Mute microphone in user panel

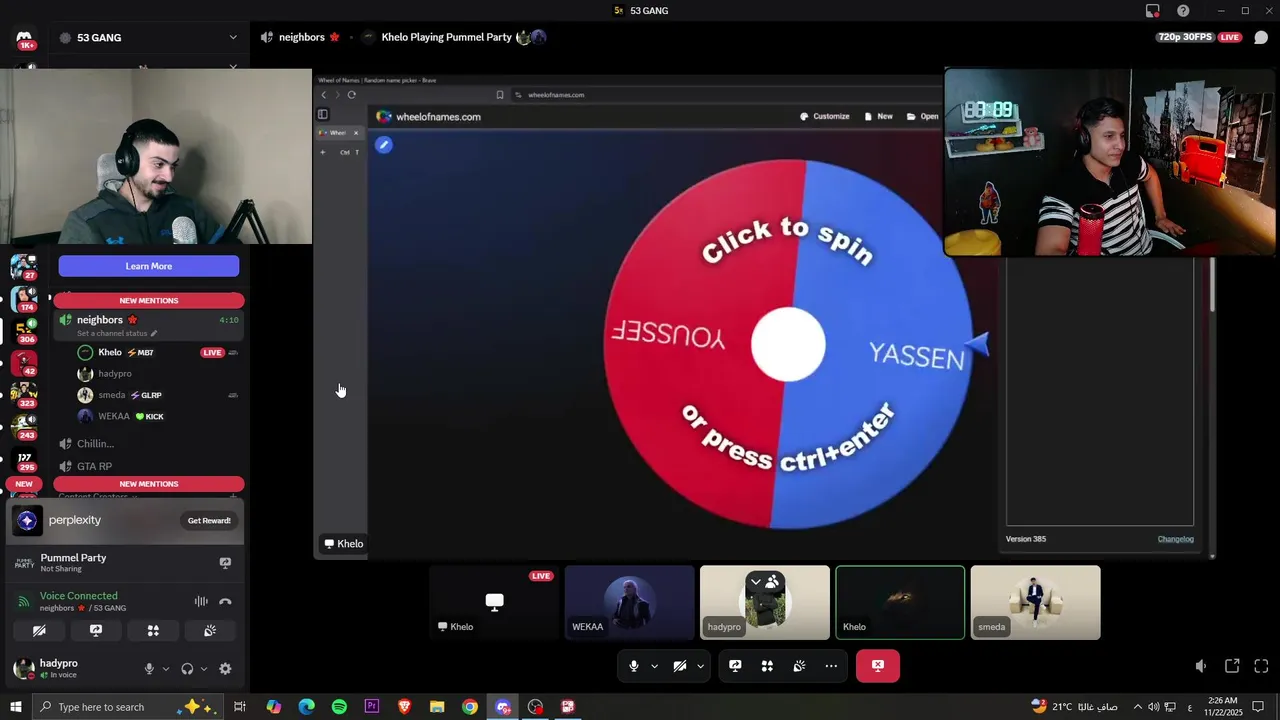click(x=149, y=669)
